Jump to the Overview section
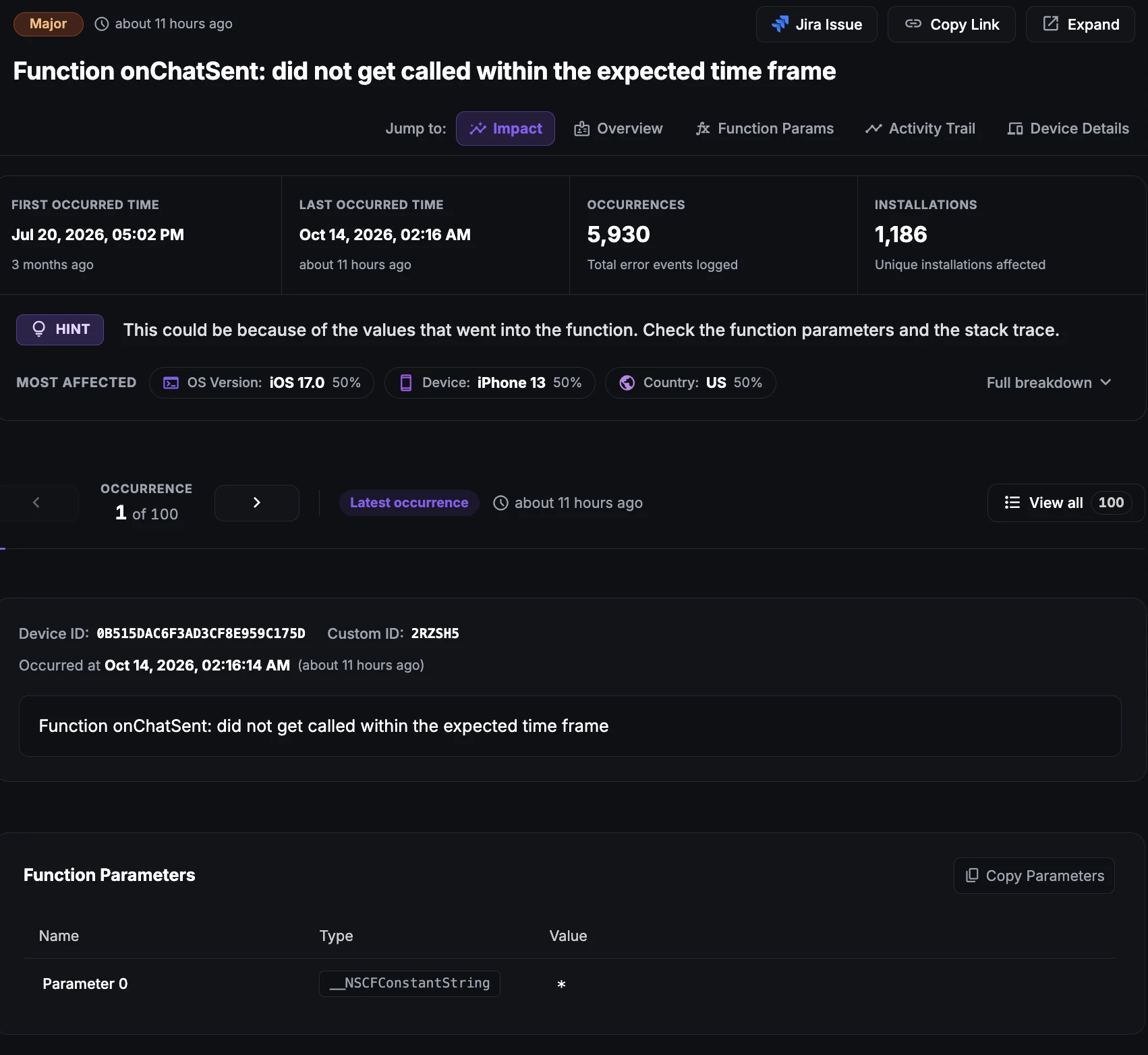The width and height of the screenshot is (1148, 1055). coord(619,128)
